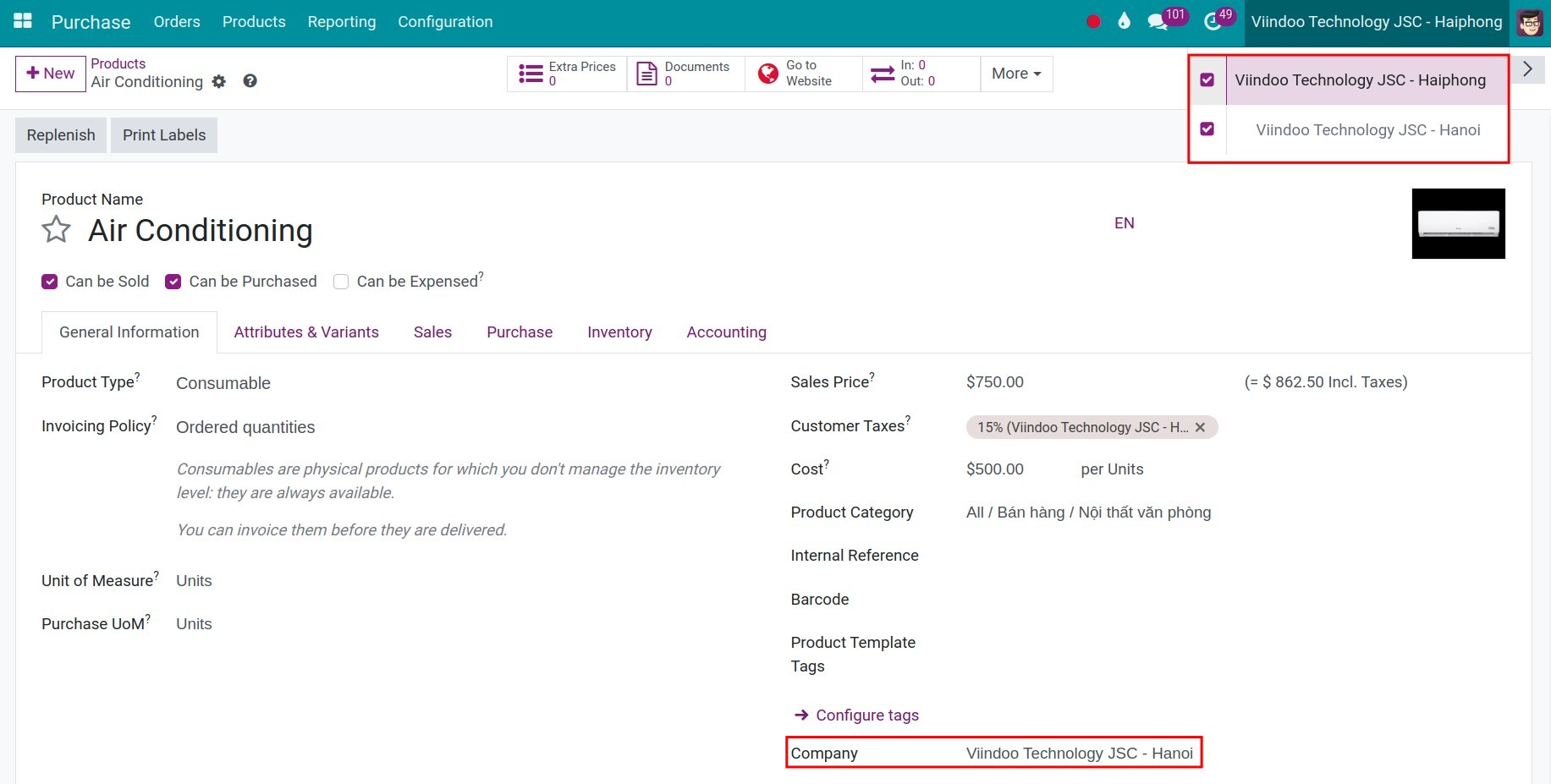
Task: Click EN translation button
Action: pyautogui.click(x=1125, y=223)
